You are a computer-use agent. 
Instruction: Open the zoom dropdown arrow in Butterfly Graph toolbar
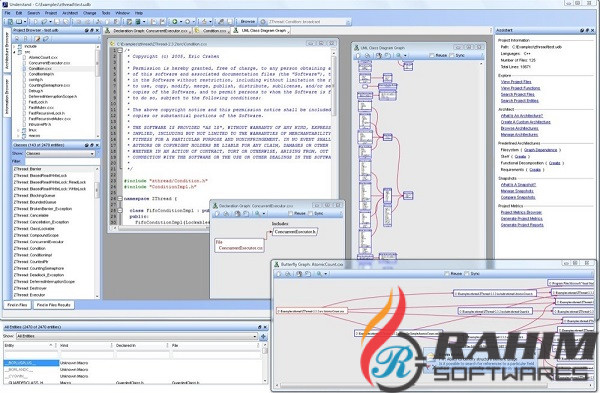click(x=325, y=274)
